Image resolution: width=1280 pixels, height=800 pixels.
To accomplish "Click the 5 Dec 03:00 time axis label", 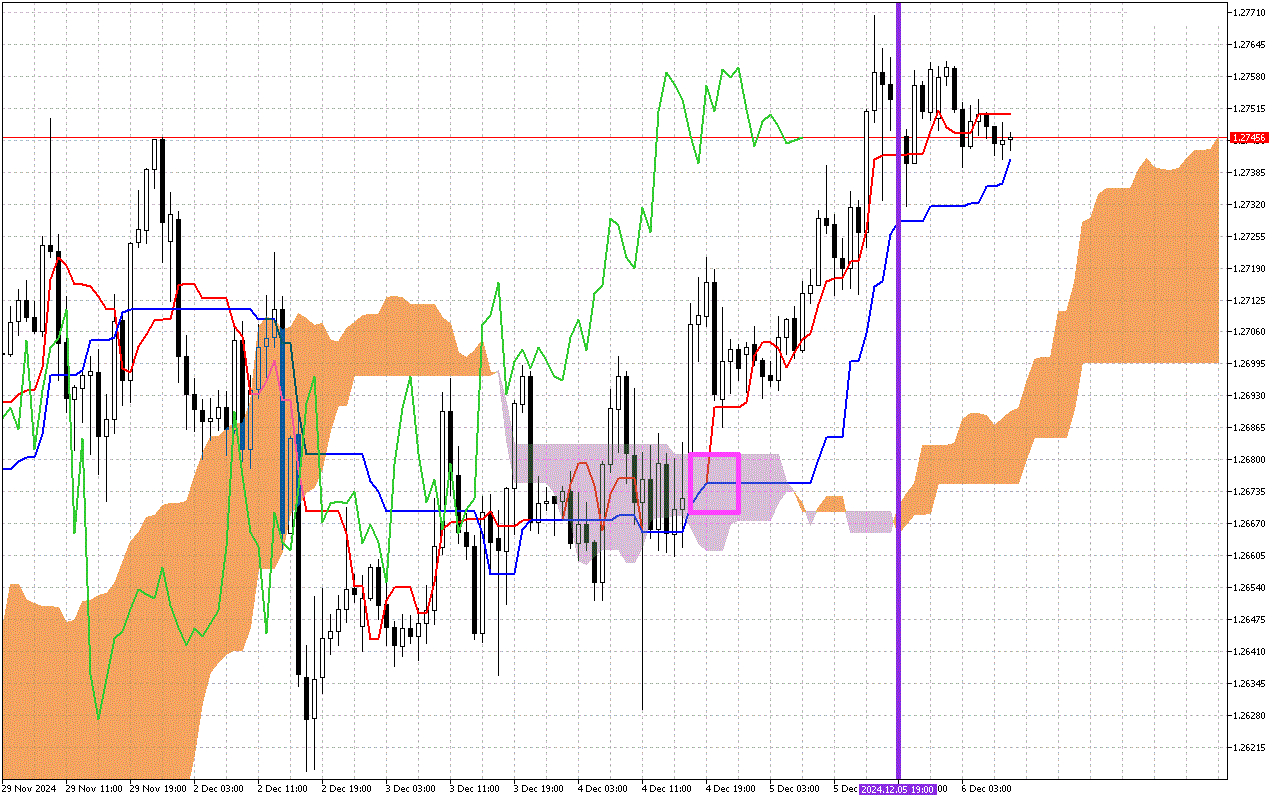I will click(x=794, y=789).
